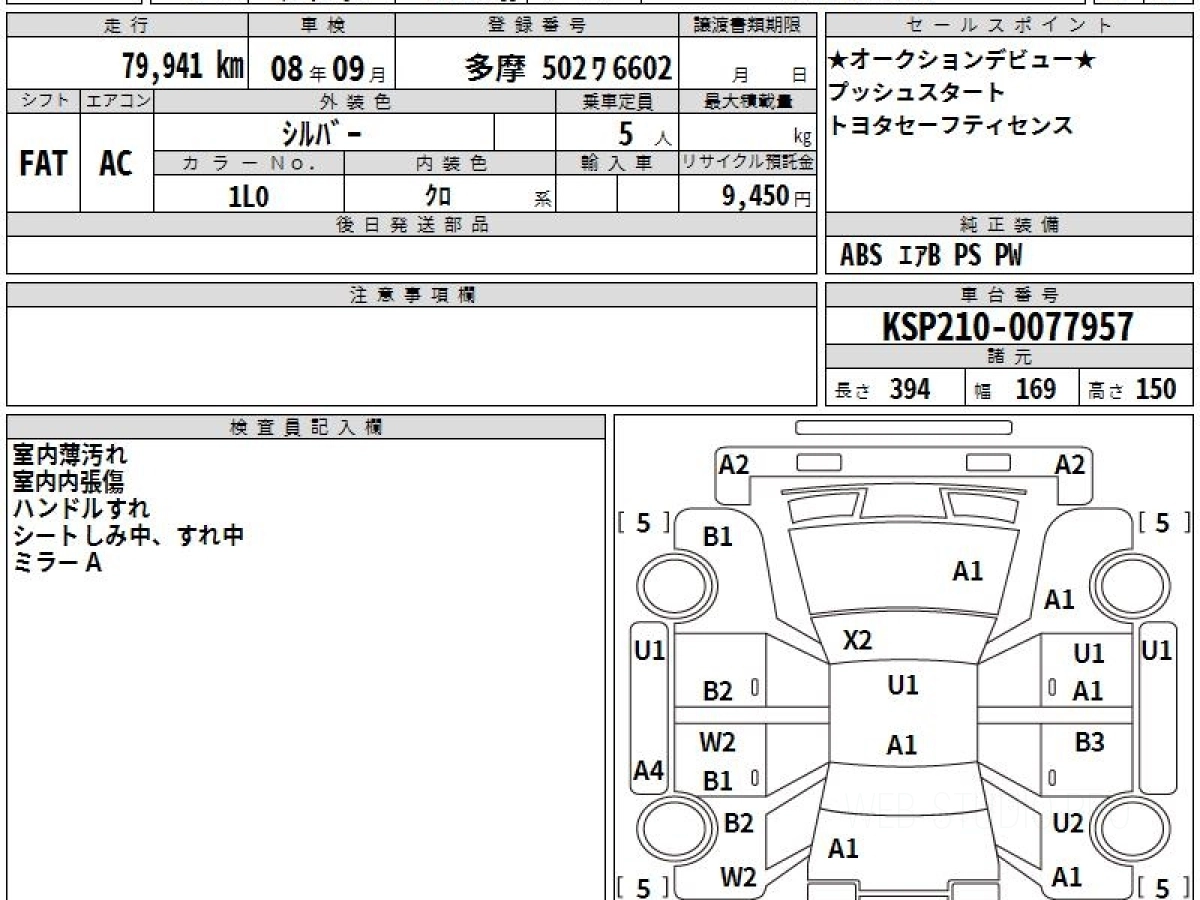The image size is (1200, 900).
Task: Select the シルバー exterior color value
Action: (x=323, y=134)
